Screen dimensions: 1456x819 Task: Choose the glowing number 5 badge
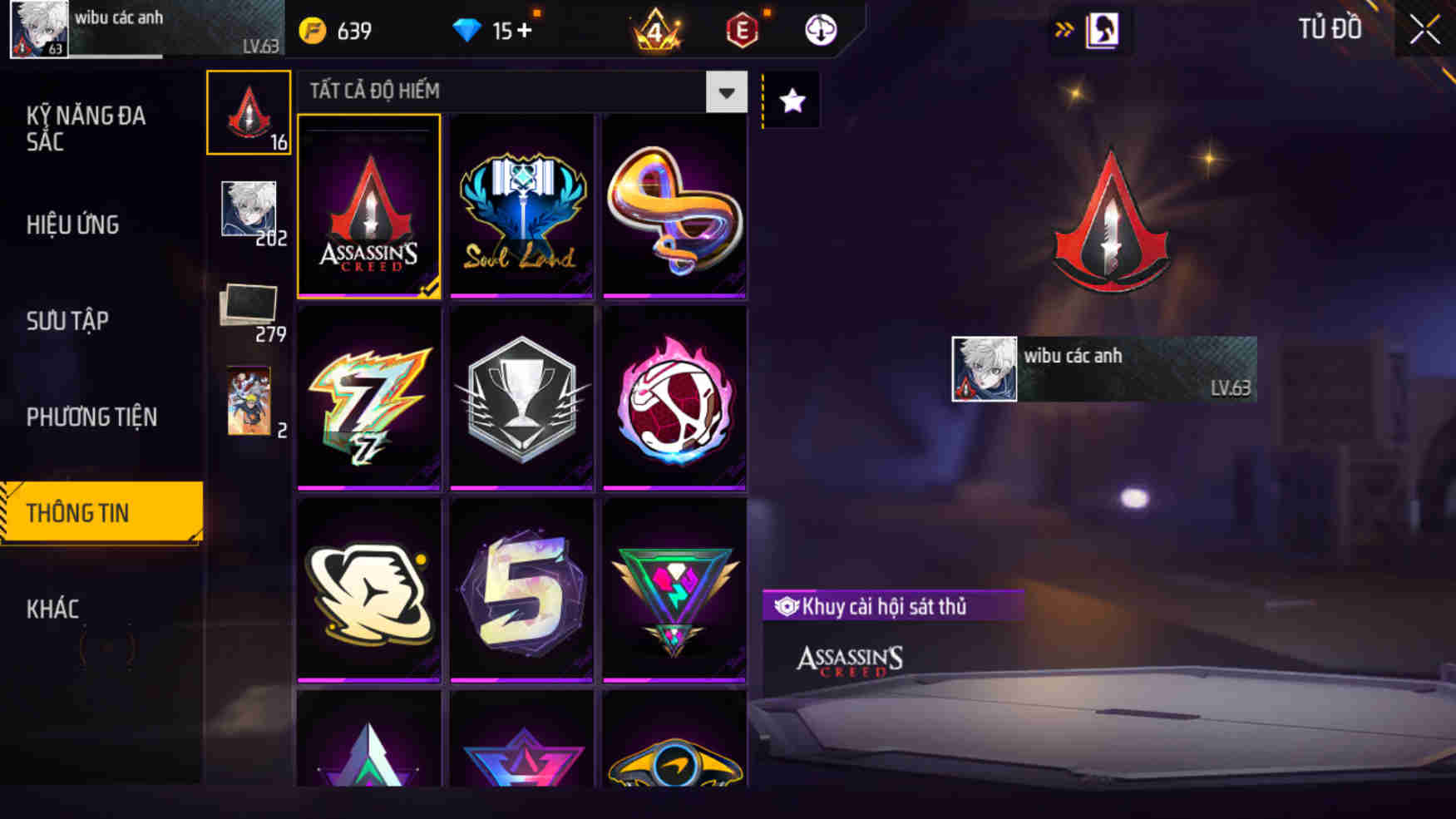click(521, 590)
